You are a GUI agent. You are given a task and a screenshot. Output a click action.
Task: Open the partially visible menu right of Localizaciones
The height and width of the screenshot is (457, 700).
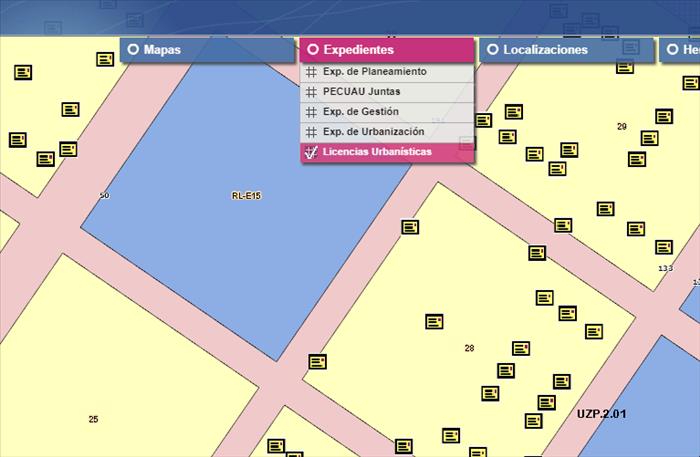coord(680,50)
